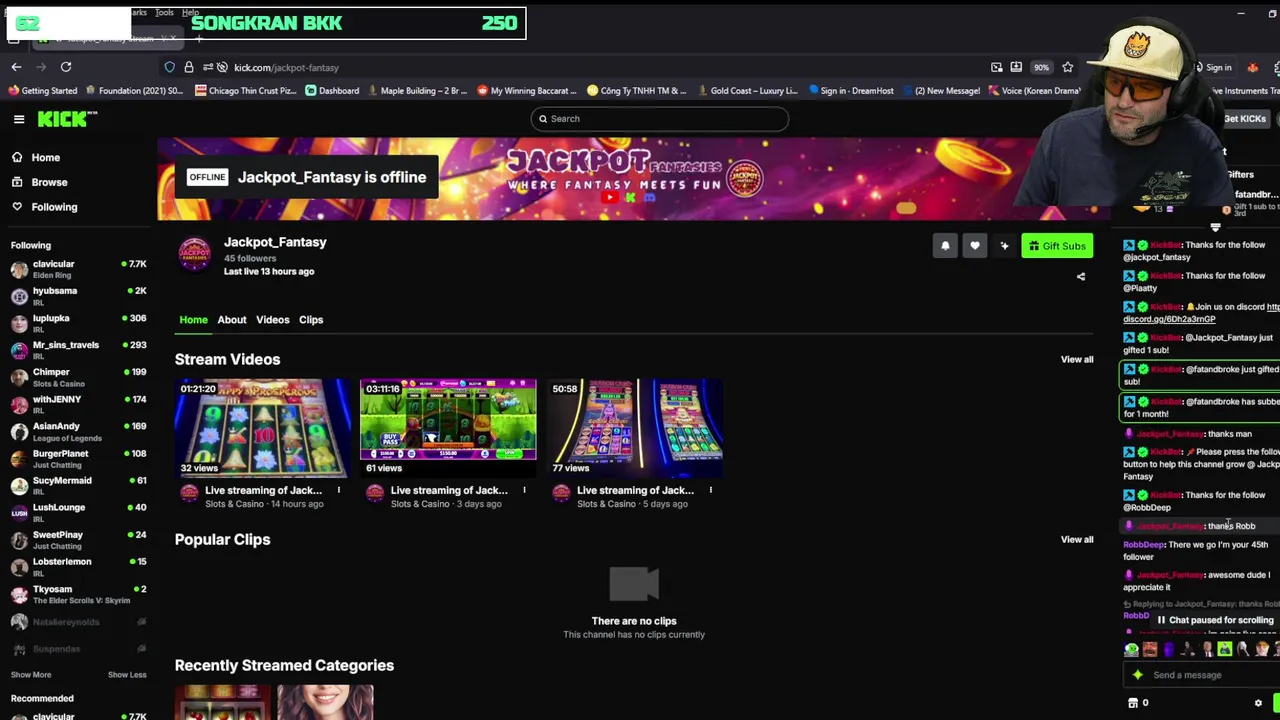Open the Chicago Thin Crust Pizza bookmark

click(x=245, y=91)
